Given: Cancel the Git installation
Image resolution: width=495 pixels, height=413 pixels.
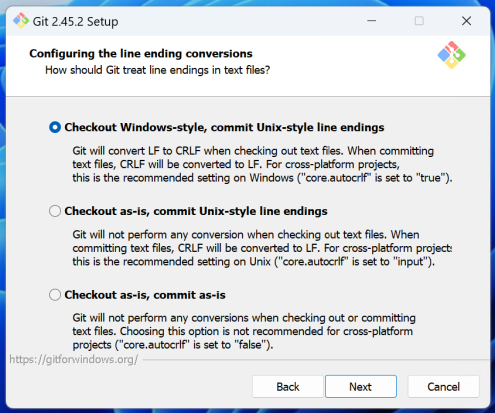Looking at the screenshot, I should point(443,387).
